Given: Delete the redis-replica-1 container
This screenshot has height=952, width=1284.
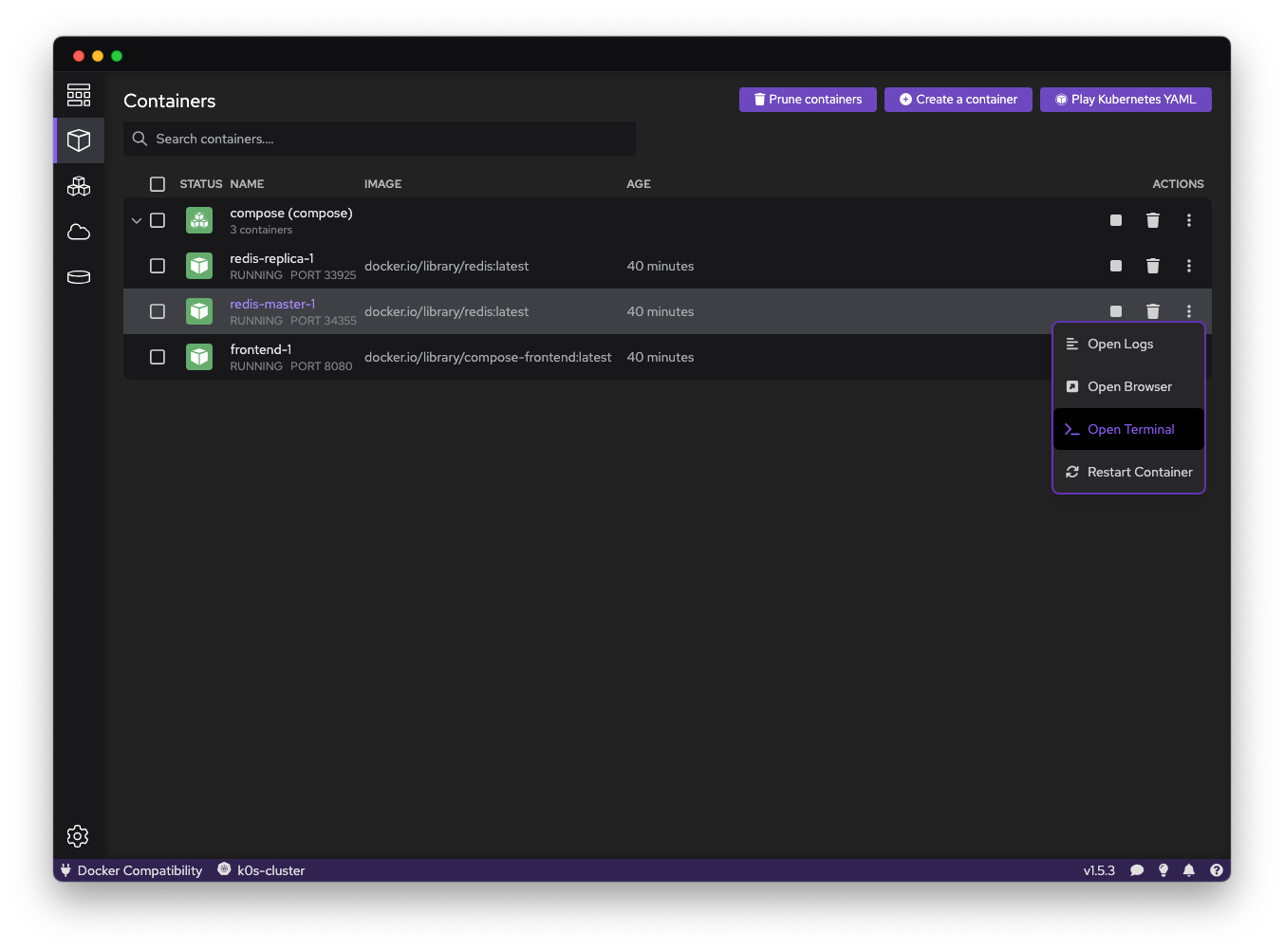Looking at the screenshot, I should click(x=1152, y=266).
